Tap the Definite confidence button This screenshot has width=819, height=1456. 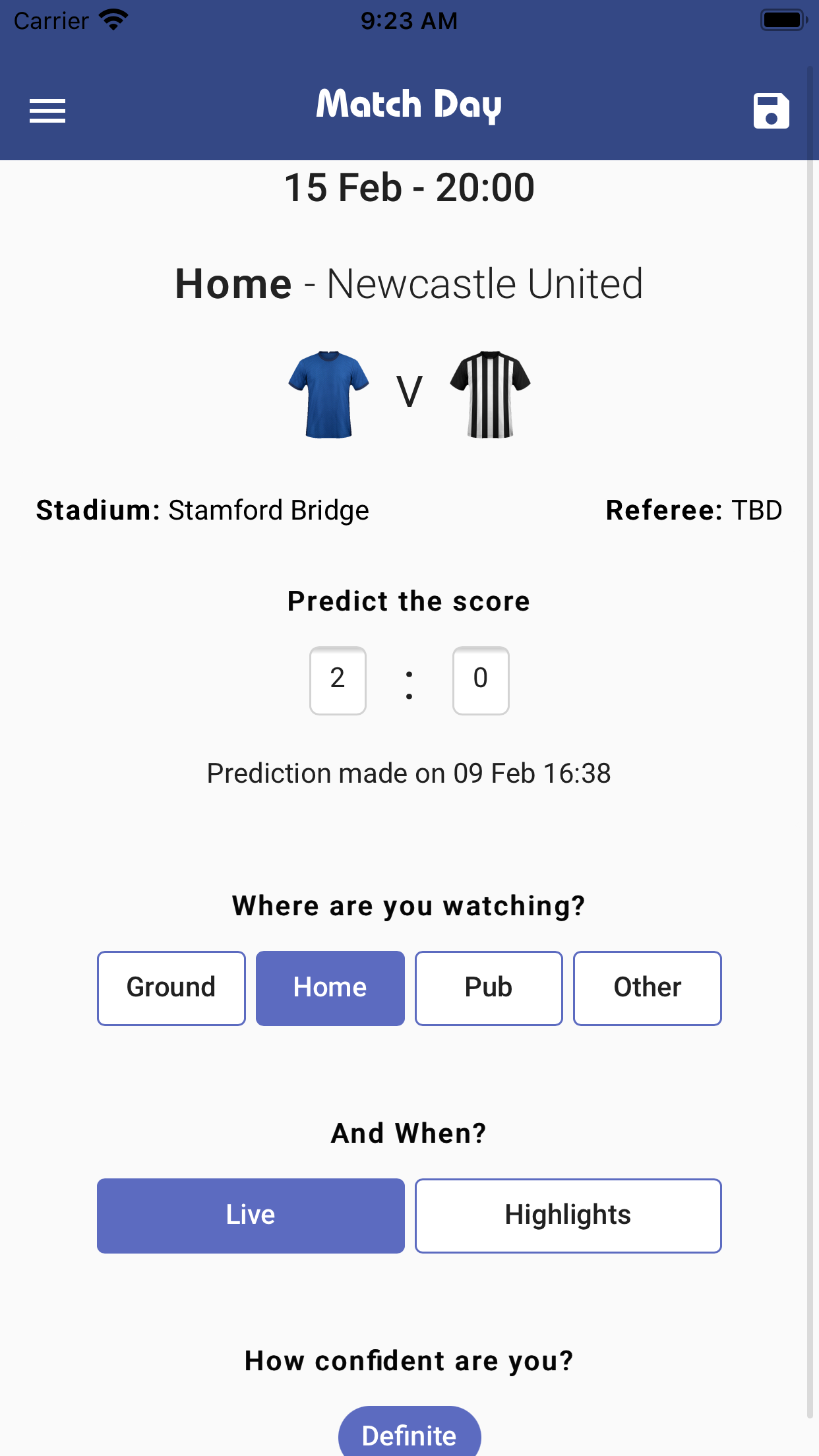tap(409, 1435)
